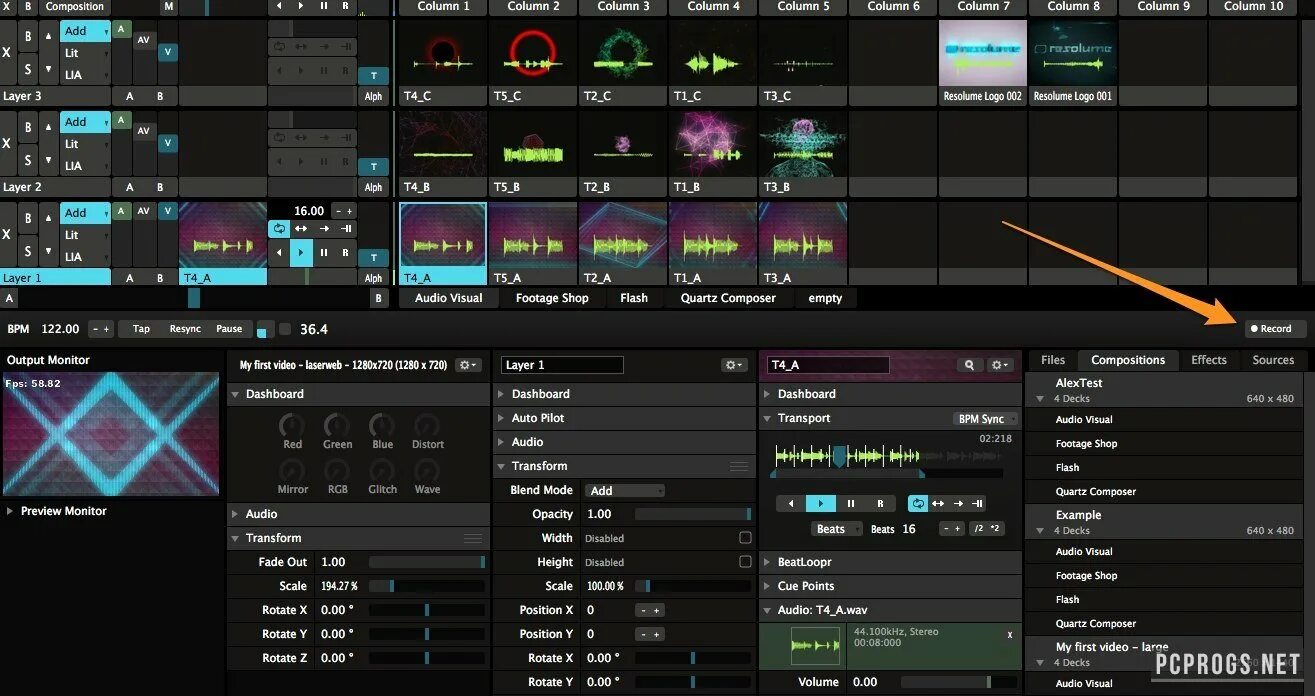Click Pause next to Resync
The height and width of the screenshot is (696, 1315).
(229, 329)
